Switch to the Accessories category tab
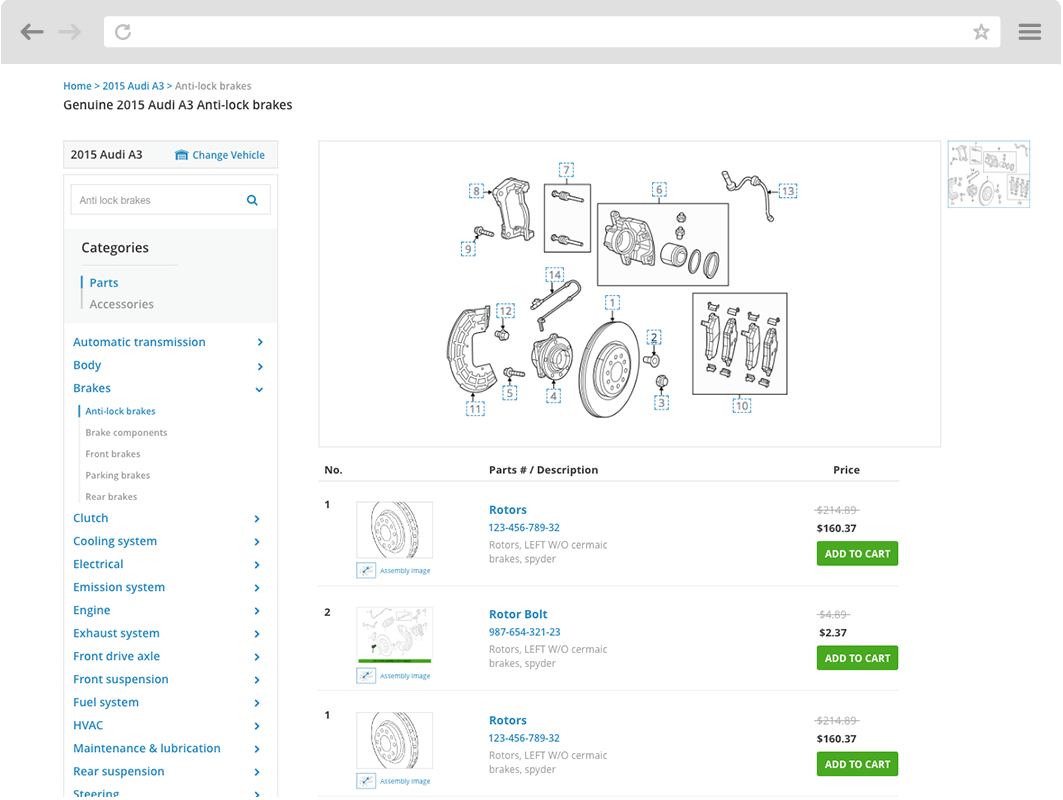The image size is (1063, 800). 121,304
